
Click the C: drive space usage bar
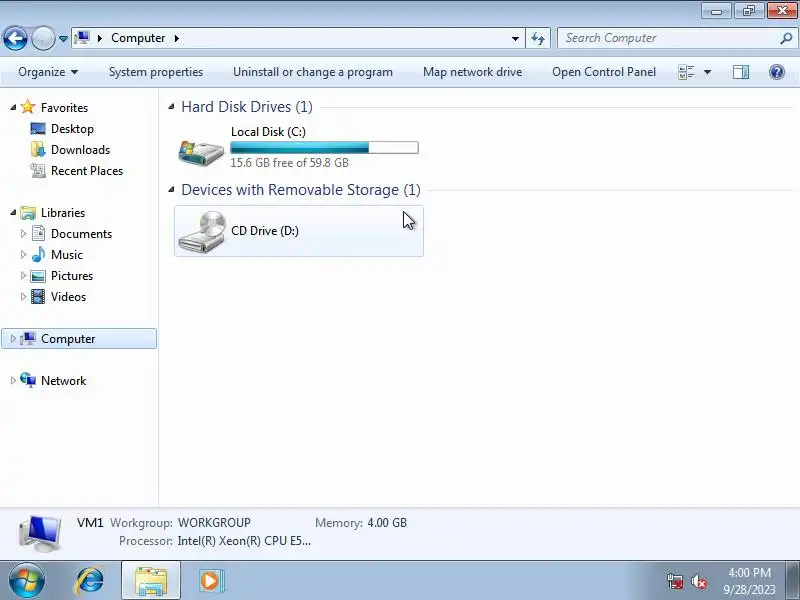click(324, 147)
